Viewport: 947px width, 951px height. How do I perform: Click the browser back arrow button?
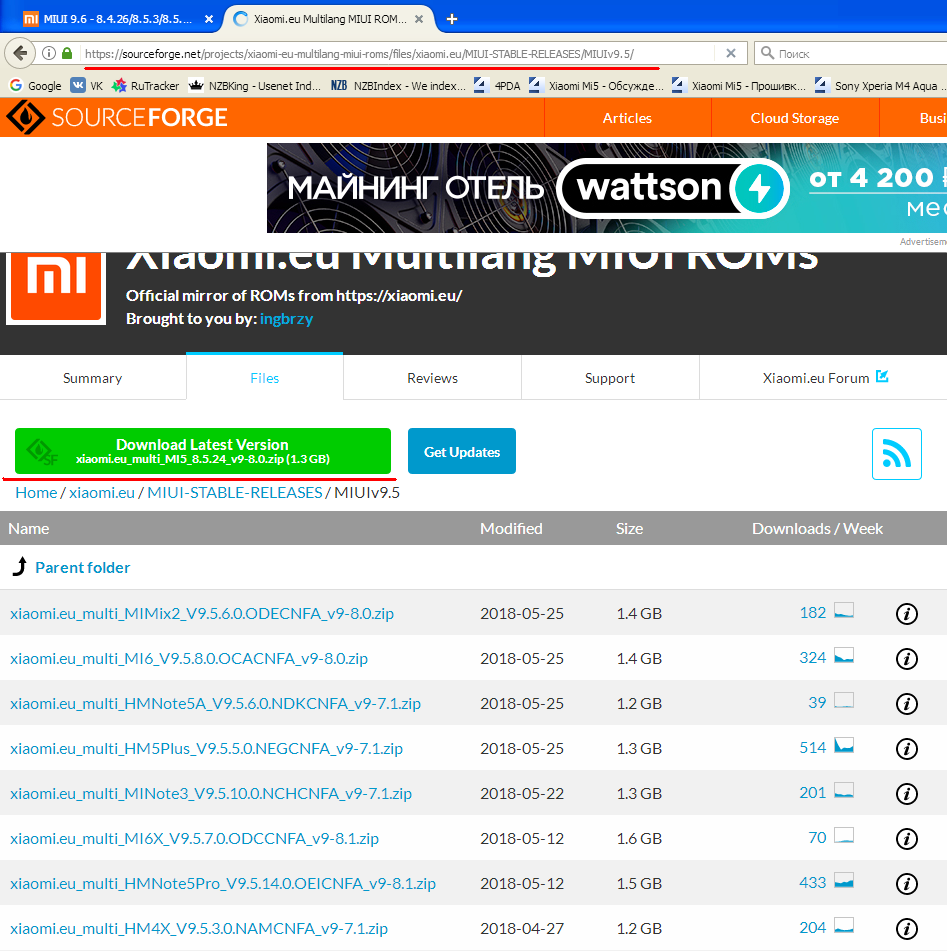coord(20,53)
